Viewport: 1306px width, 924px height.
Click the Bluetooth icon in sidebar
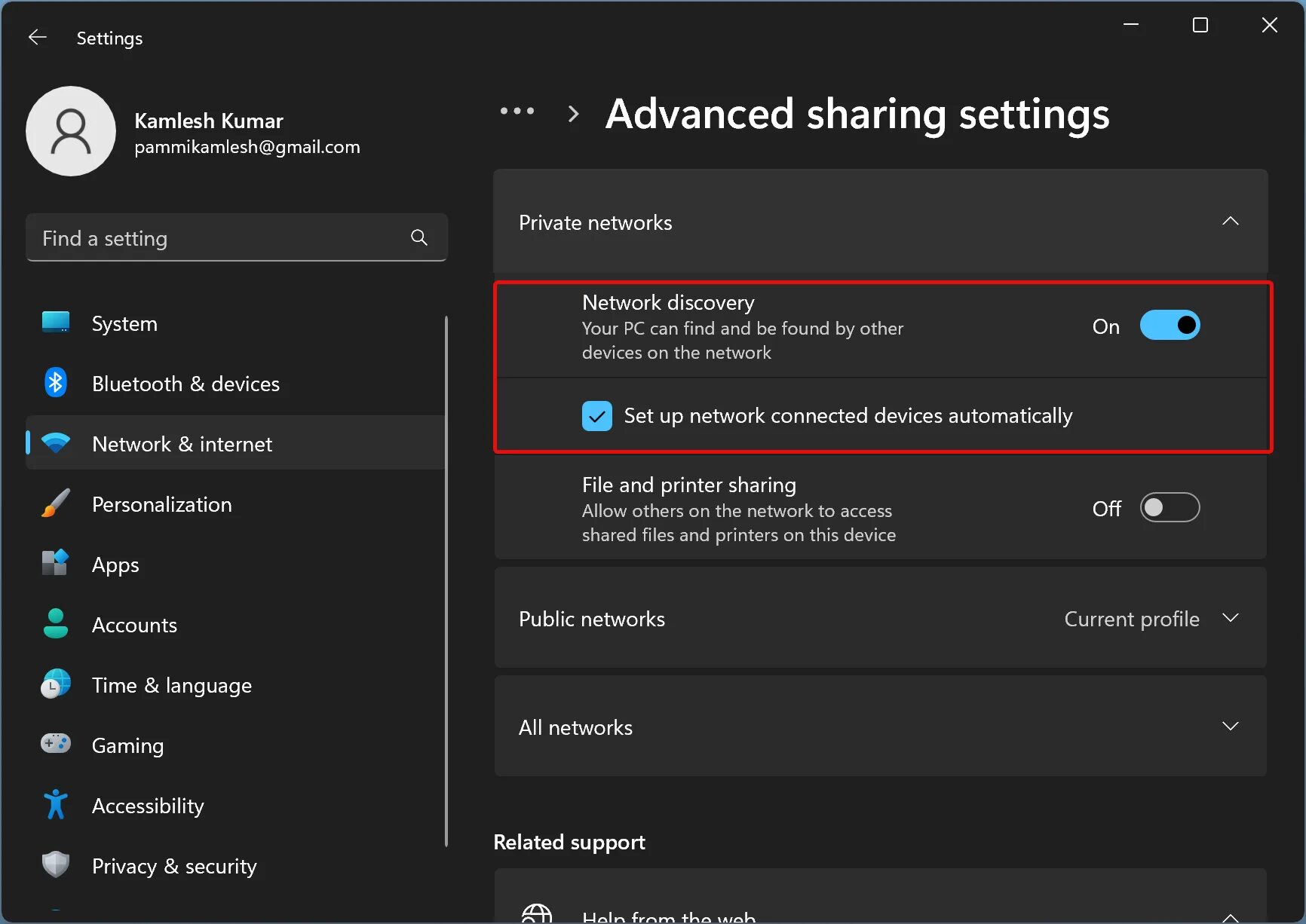coord(56,383)
